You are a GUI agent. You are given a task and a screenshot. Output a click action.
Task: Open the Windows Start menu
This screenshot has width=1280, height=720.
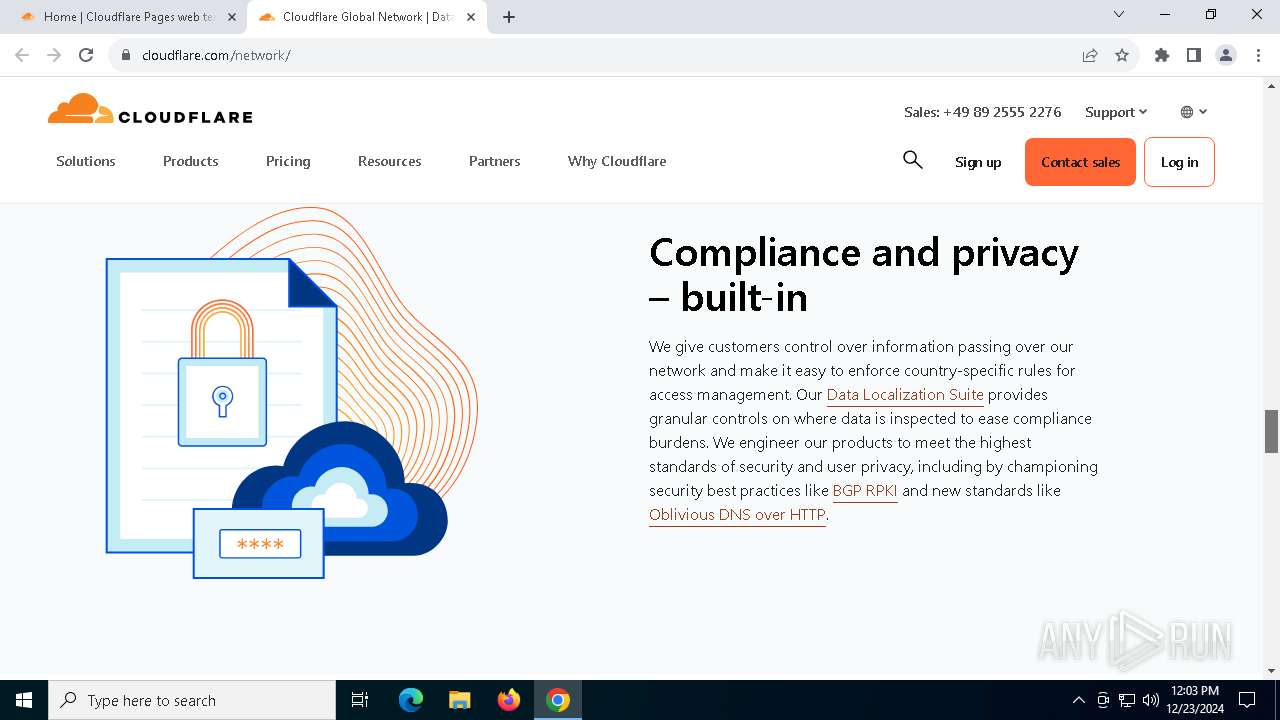[24, 700]
